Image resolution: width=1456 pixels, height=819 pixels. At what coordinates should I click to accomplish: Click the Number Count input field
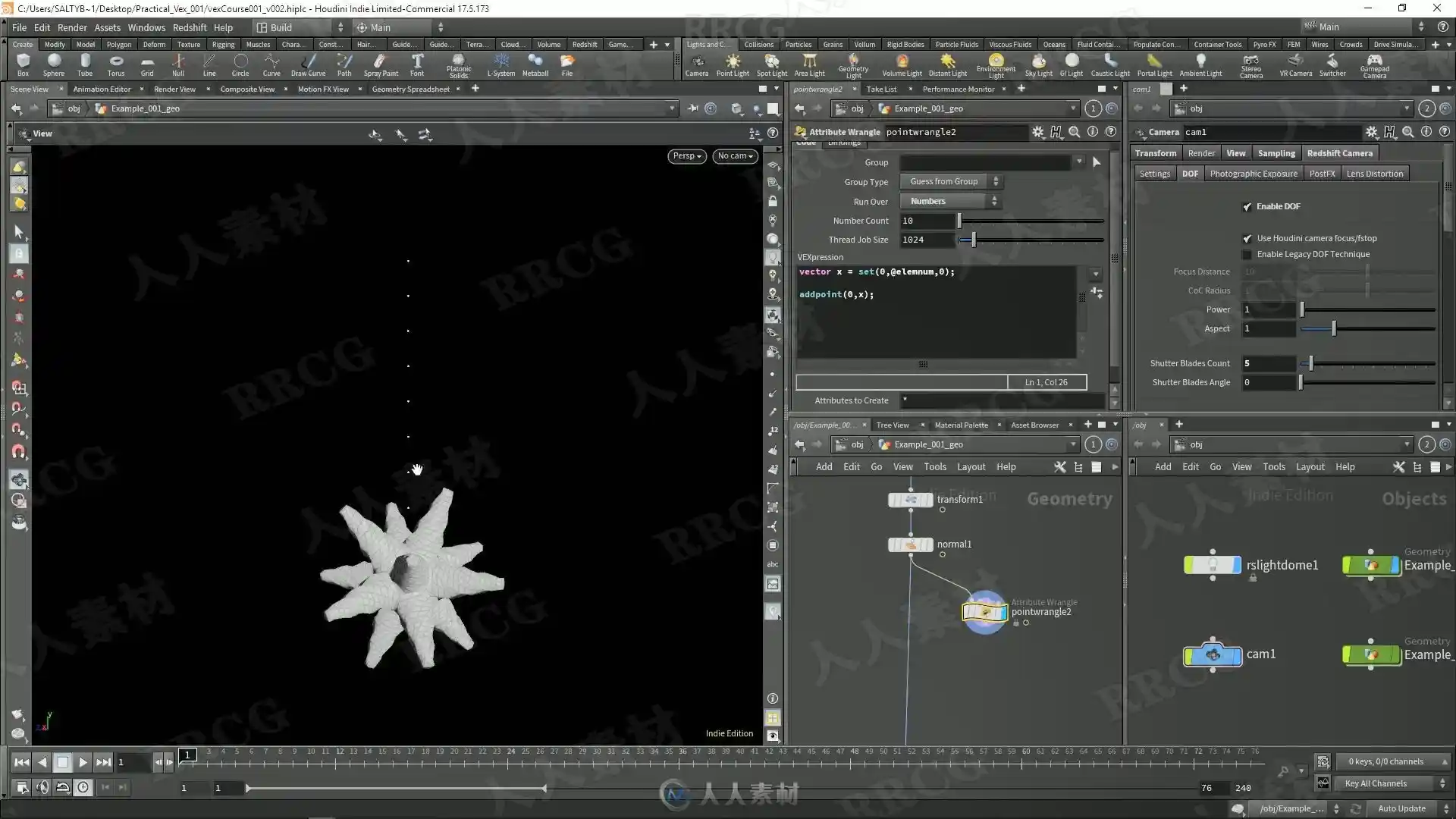click(x=927, y=221)
